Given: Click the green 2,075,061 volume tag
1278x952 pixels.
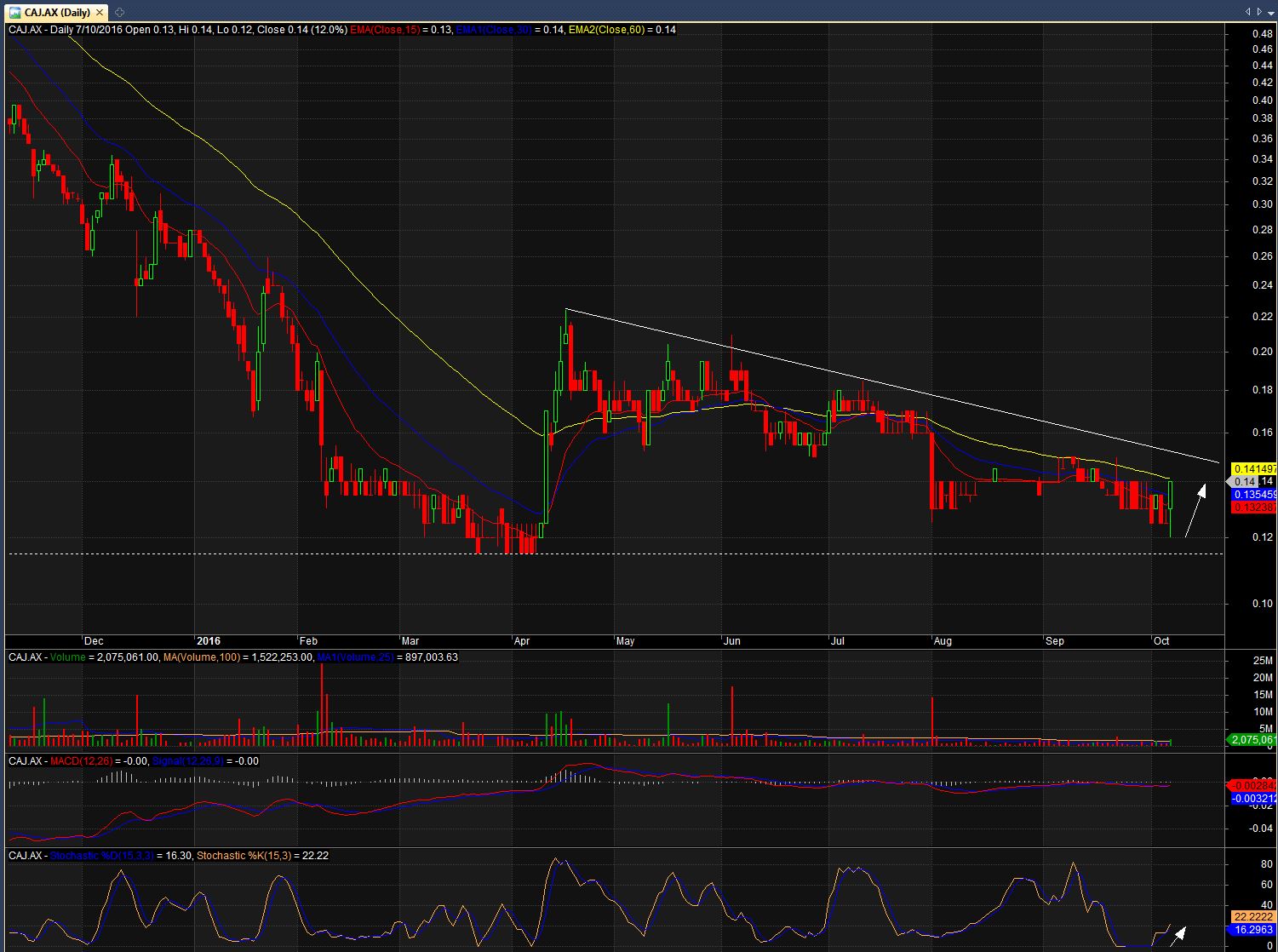Looking at the screenshot, I should [x=1252, y=740].
